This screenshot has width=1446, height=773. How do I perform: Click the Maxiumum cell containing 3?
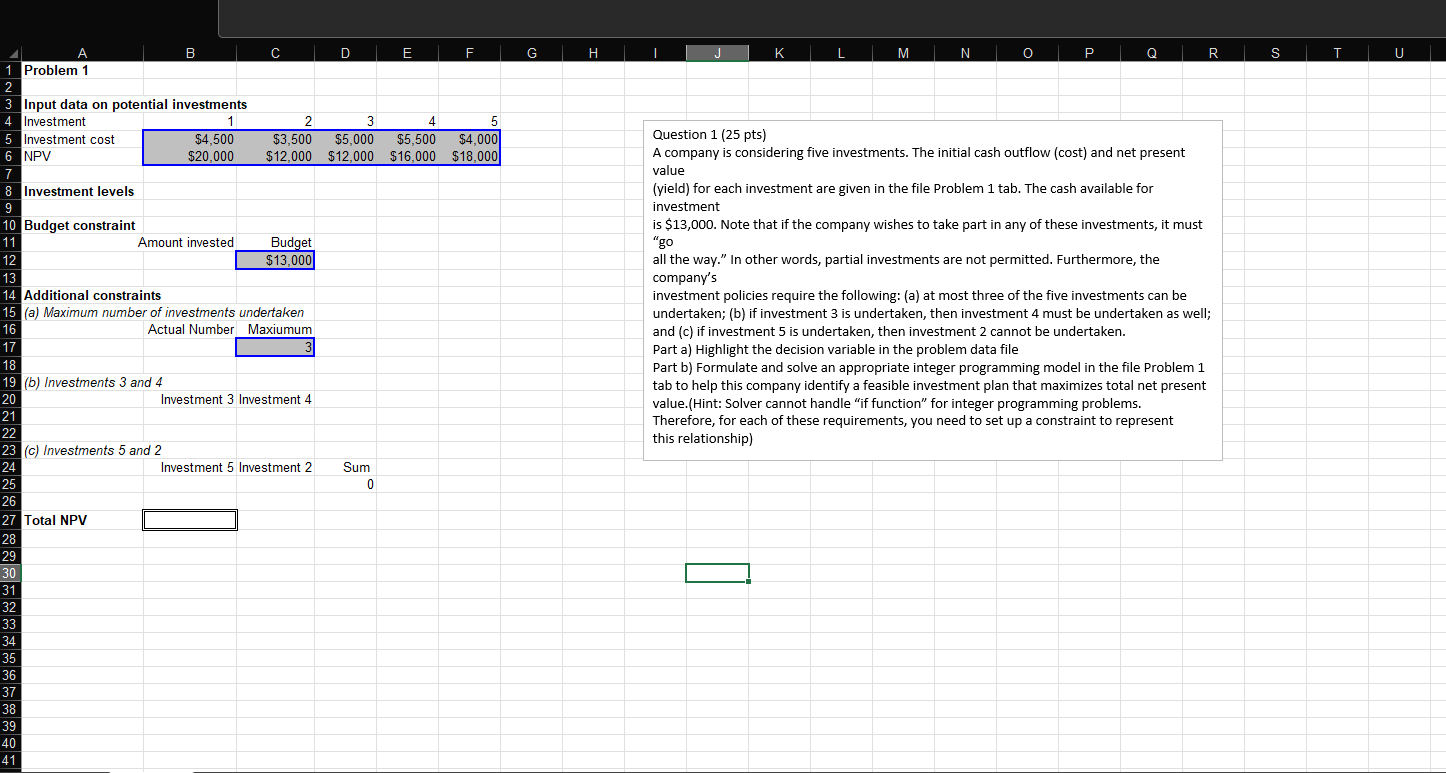[x=274, y=347]
